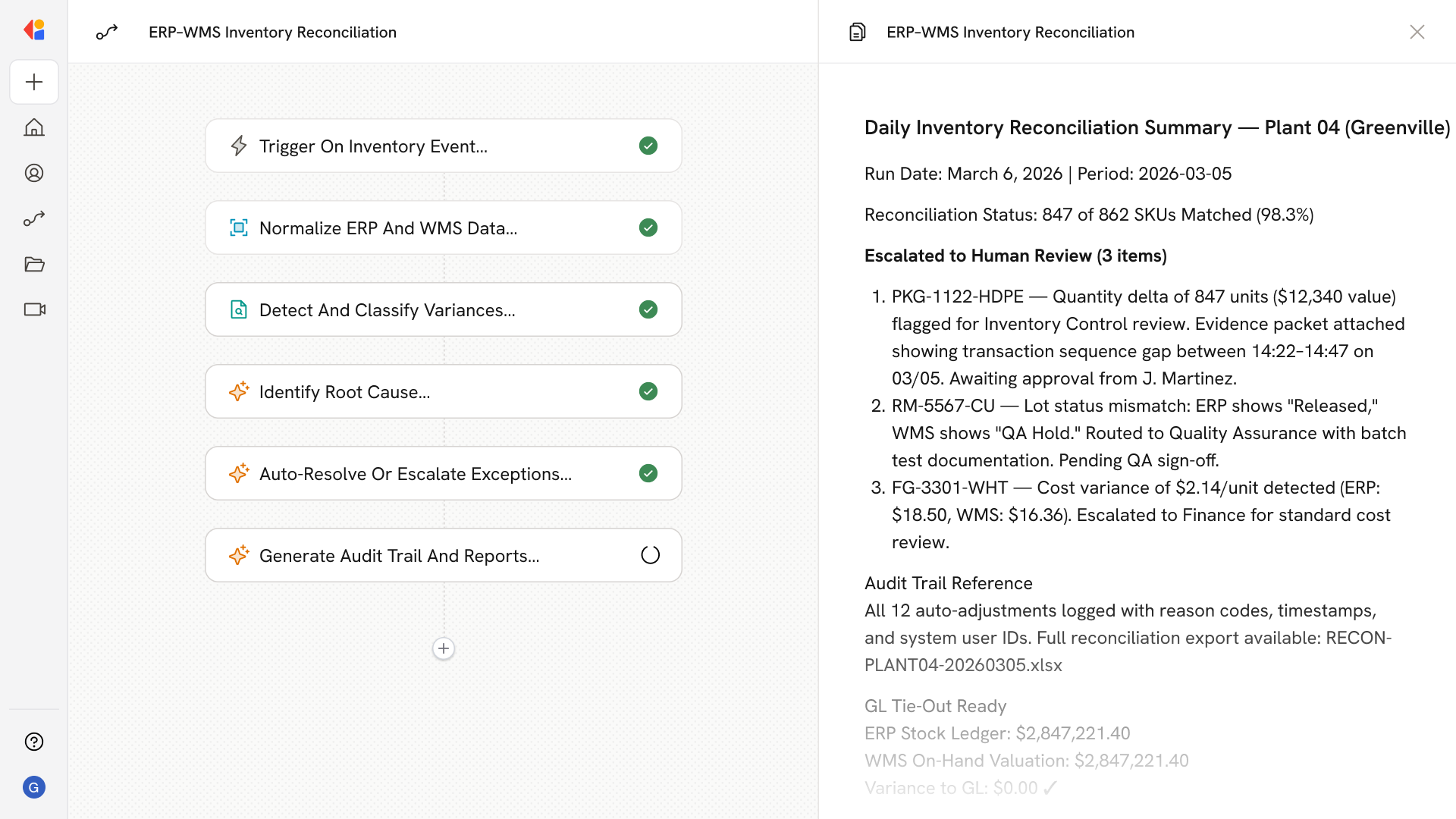Click the workflow icon beside the title

107,32
